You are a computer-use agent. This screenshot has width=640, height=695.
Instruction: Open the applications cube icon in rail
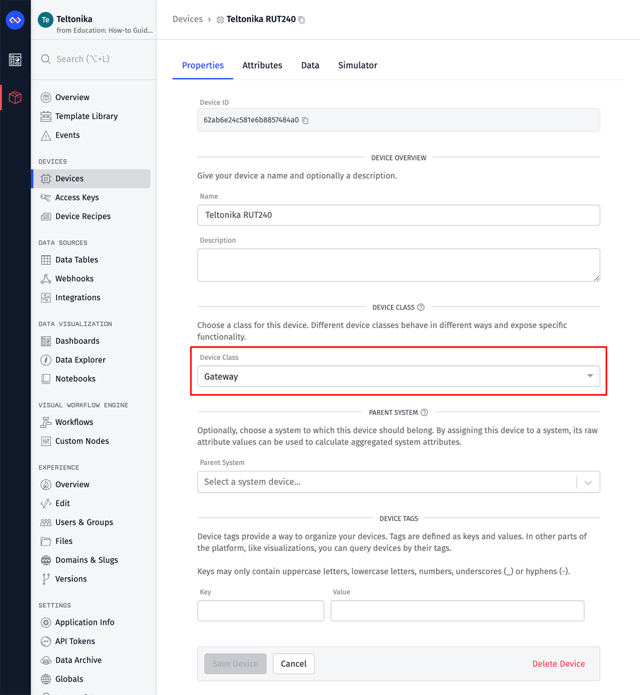(x=15, y=97)
